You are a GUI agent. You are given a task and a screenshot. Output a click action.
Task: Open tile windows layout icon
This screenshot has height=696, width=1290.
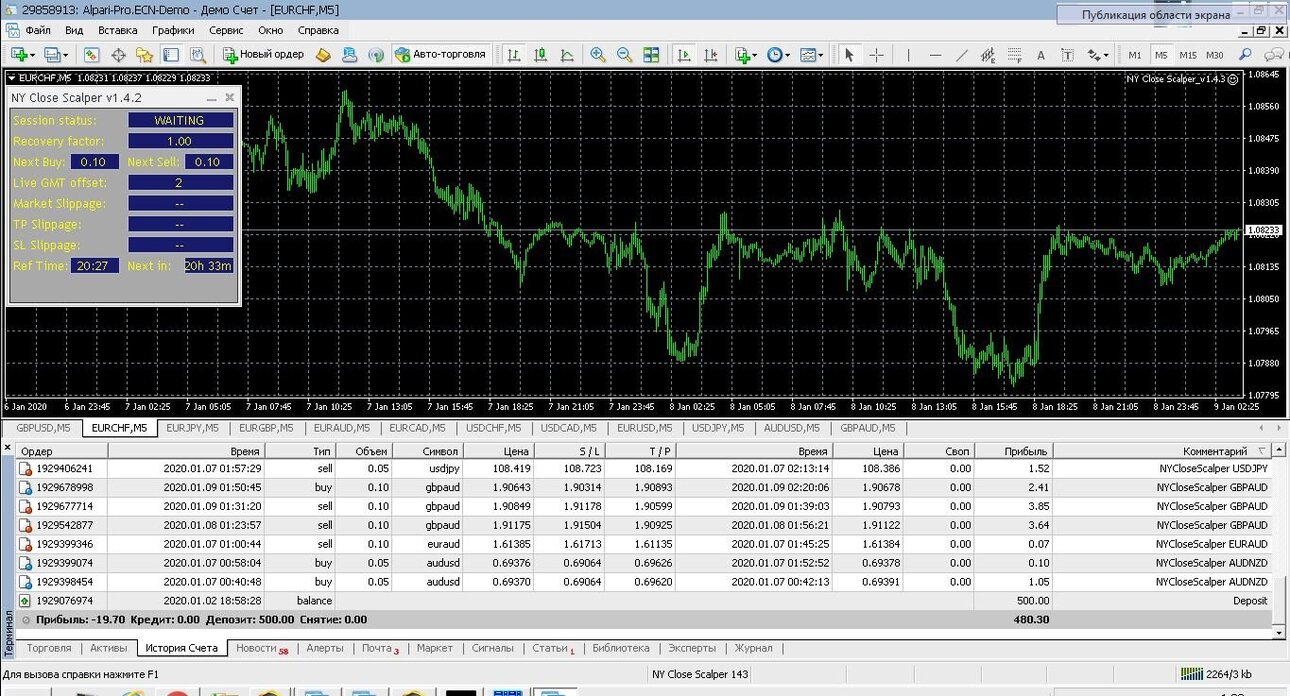click(x=651, y=54)
